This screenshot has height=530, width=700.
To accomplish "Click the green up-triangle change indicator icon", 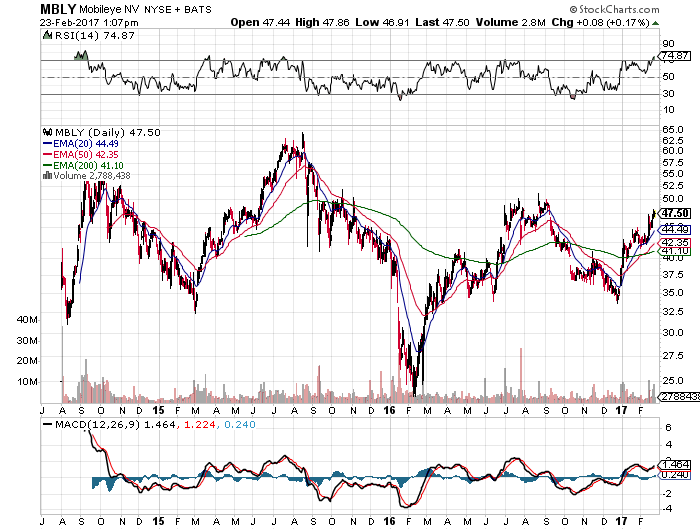I will point(655,23).
